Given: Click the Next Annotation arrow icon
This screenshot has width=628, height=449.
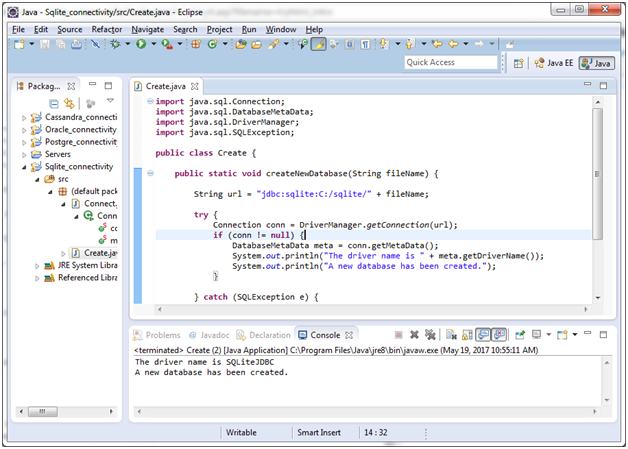Looking at the screenshot, I should click(384, 44).
